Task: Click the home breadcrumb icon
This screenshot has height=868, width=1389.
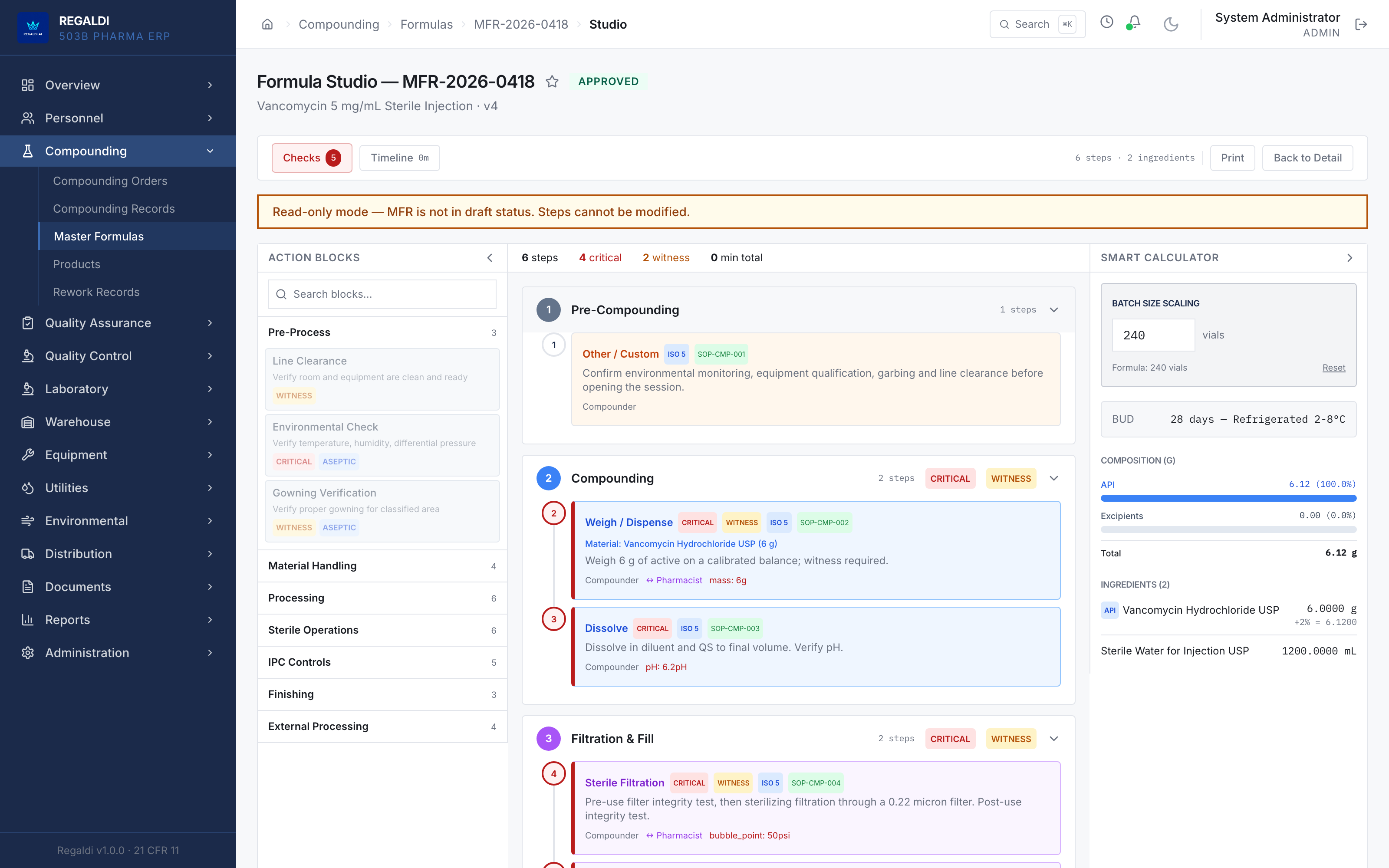Action: pos(267,24)
